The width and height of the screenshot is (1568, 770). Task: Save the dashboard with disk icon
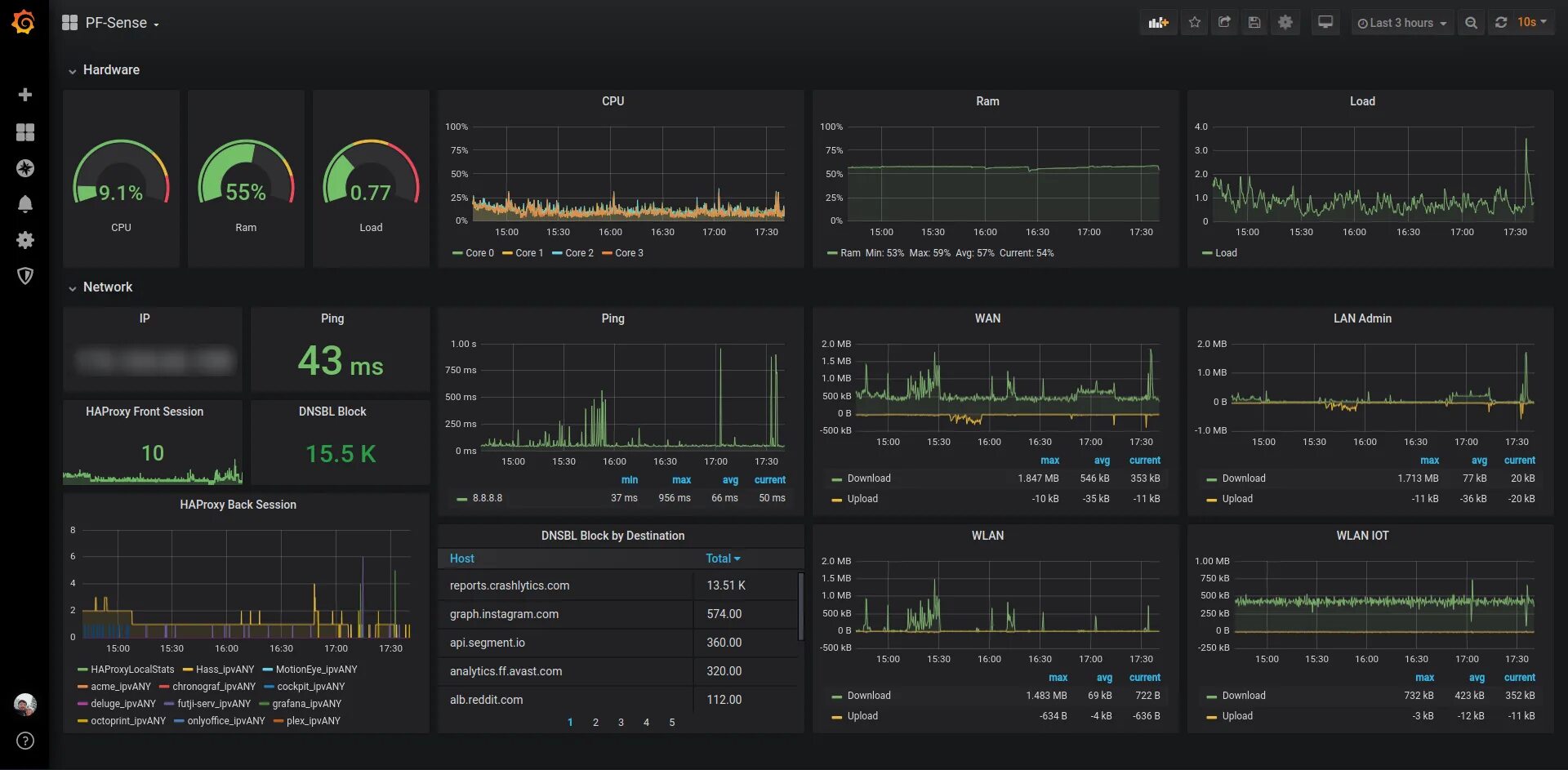pyautogui.click(x=1254, y=23)
